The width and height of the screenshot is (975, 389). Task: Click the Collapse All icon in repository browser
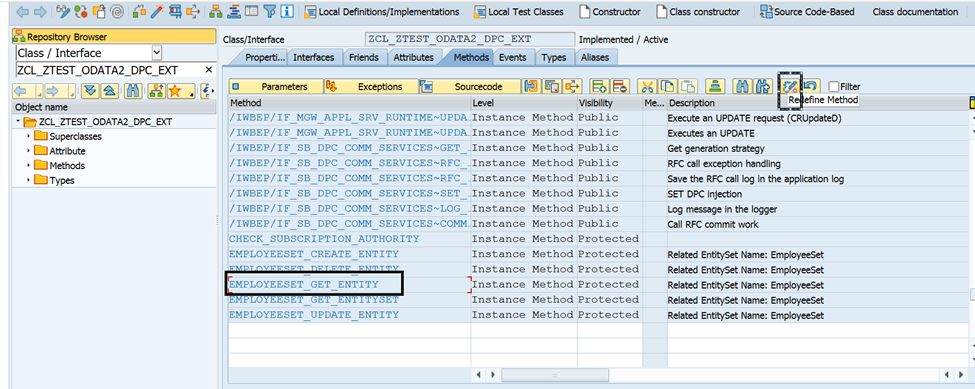[108, 91]
